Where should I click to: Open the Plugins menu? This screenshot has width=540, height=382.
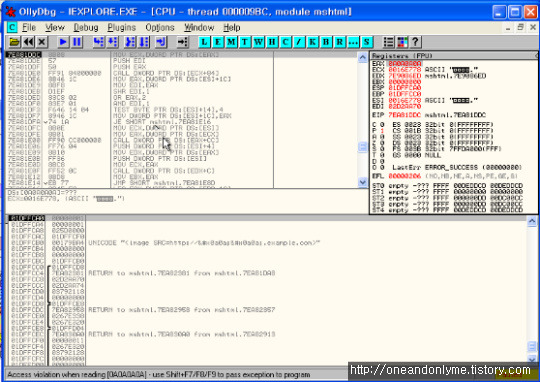click(x=122, y=27)
